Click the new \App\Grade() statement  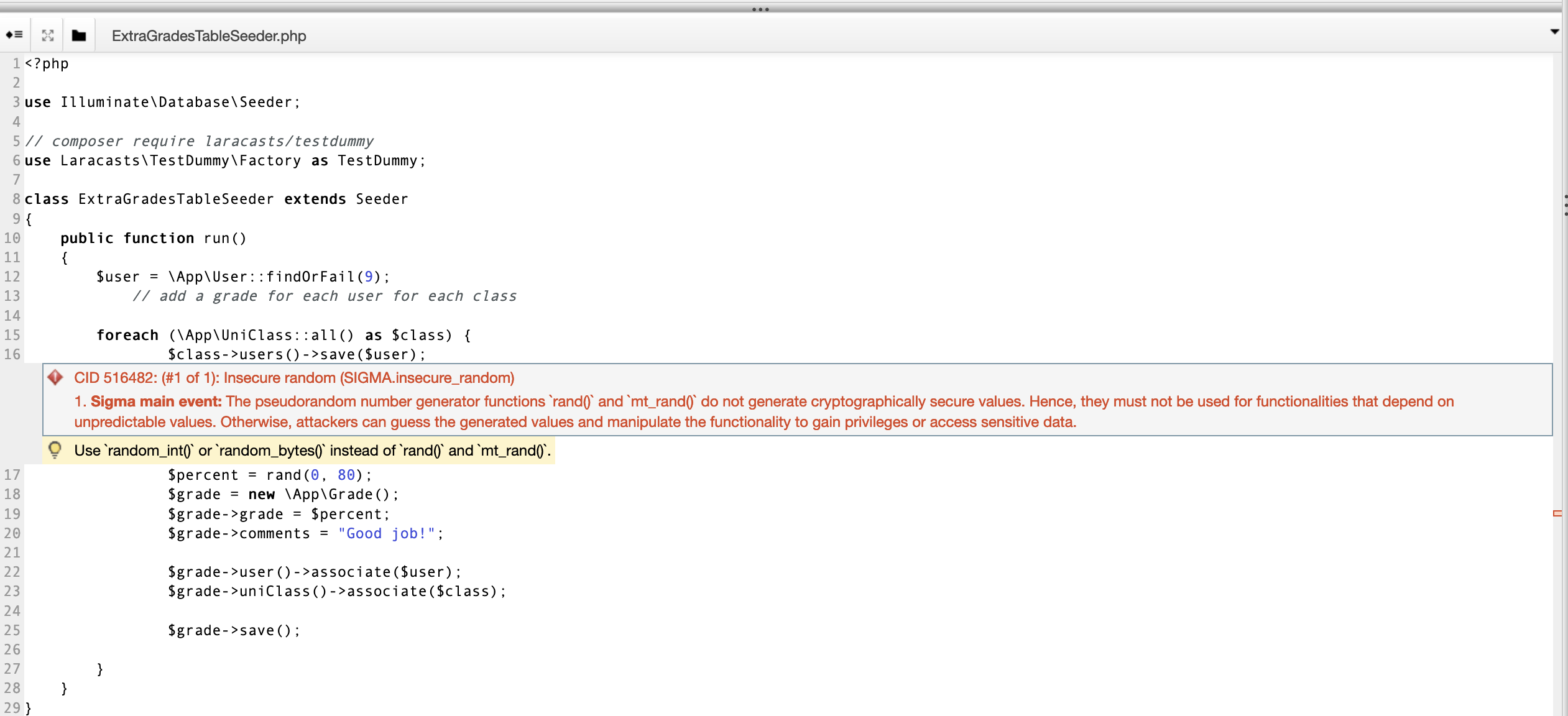323,494
